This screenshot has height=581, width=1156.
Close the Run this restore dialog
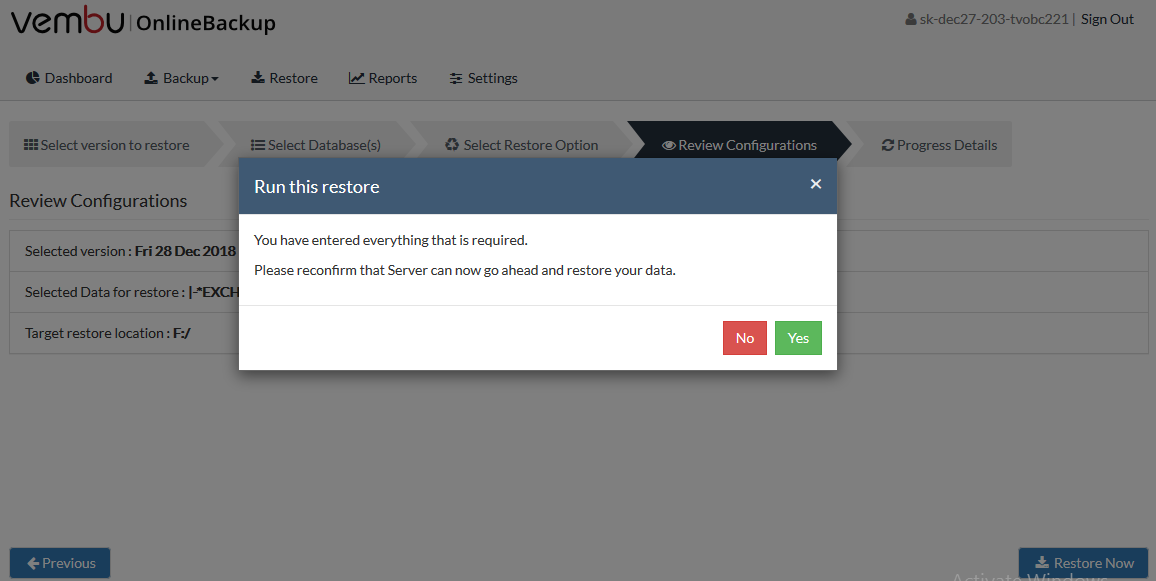pos(815,184)
